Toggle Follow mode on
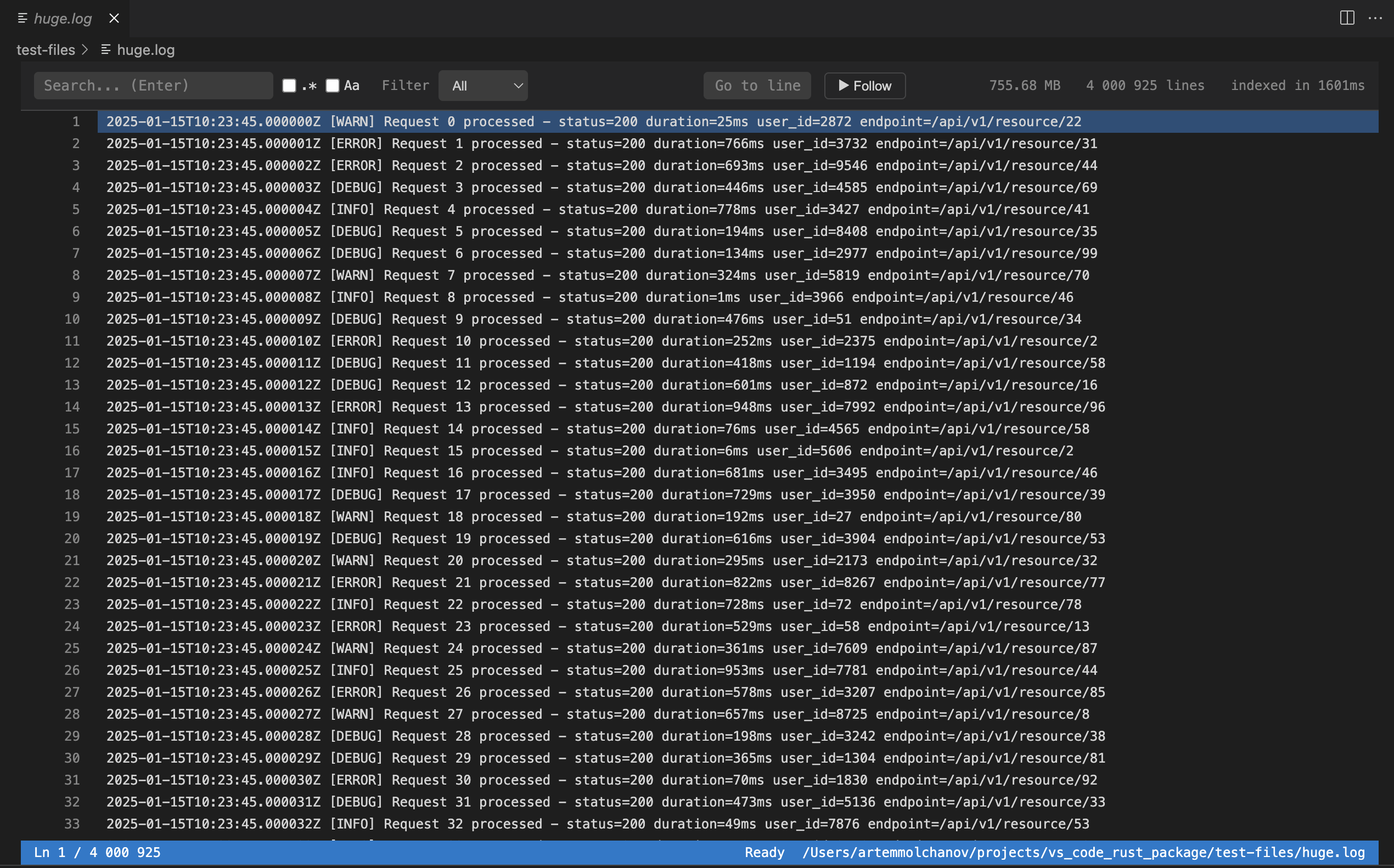The width and height of the screenshot is (1394, 868). click(864, 86)
